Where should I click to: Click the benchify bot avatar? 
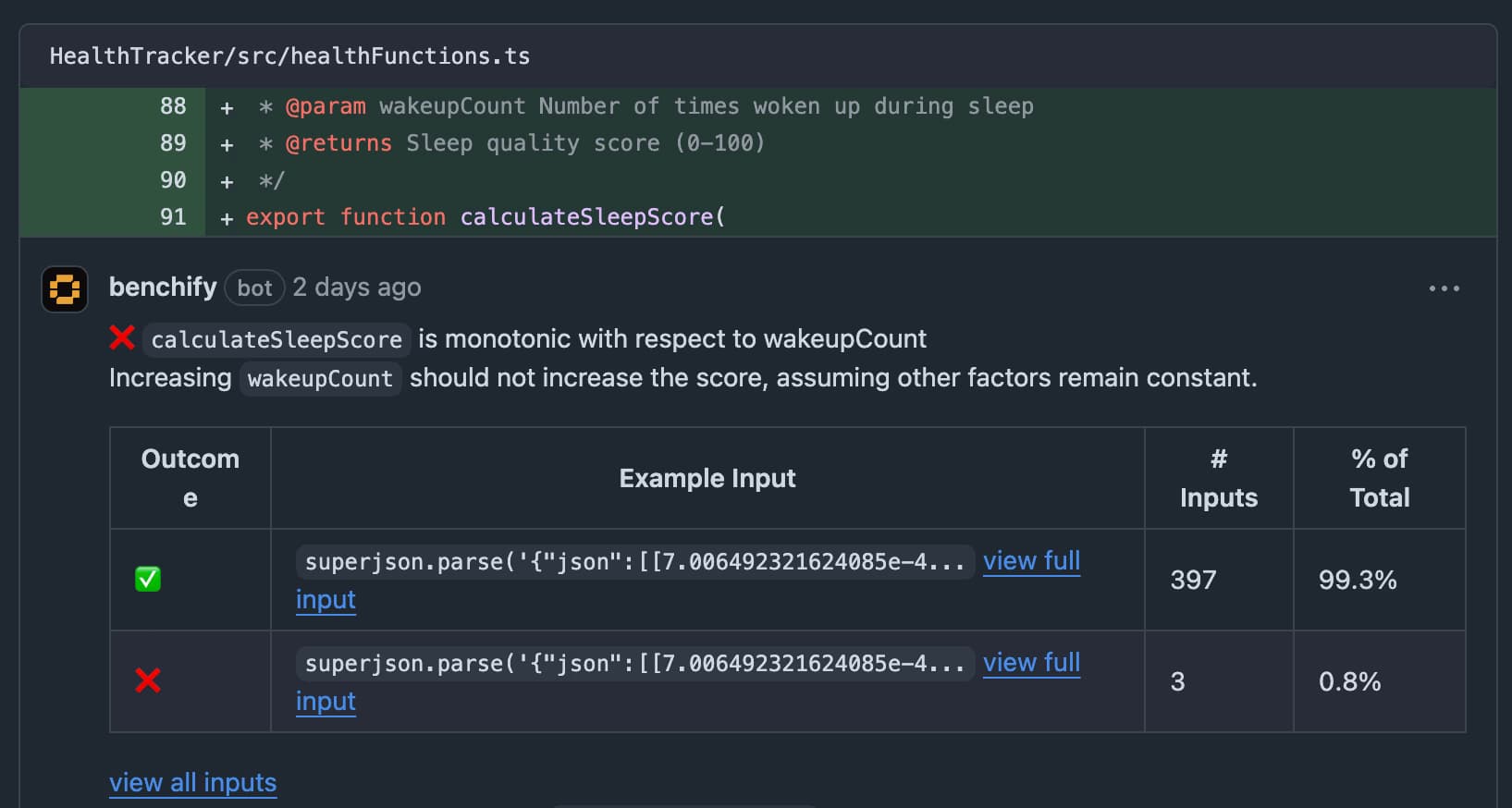pyautogui.click(x=64, y=288)
